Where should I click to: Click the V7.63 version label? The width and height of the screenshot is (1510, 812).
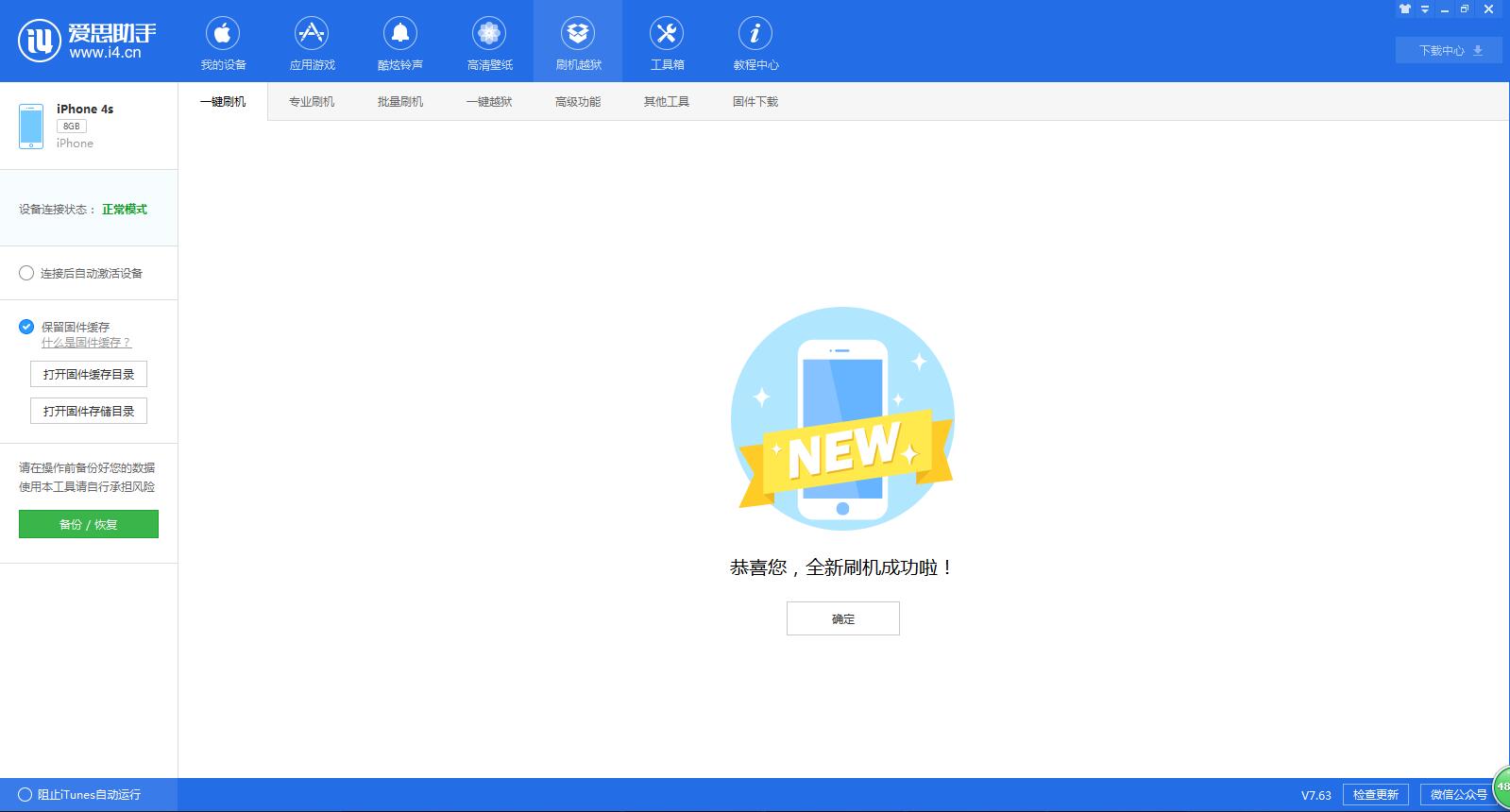coord(1316,795)
